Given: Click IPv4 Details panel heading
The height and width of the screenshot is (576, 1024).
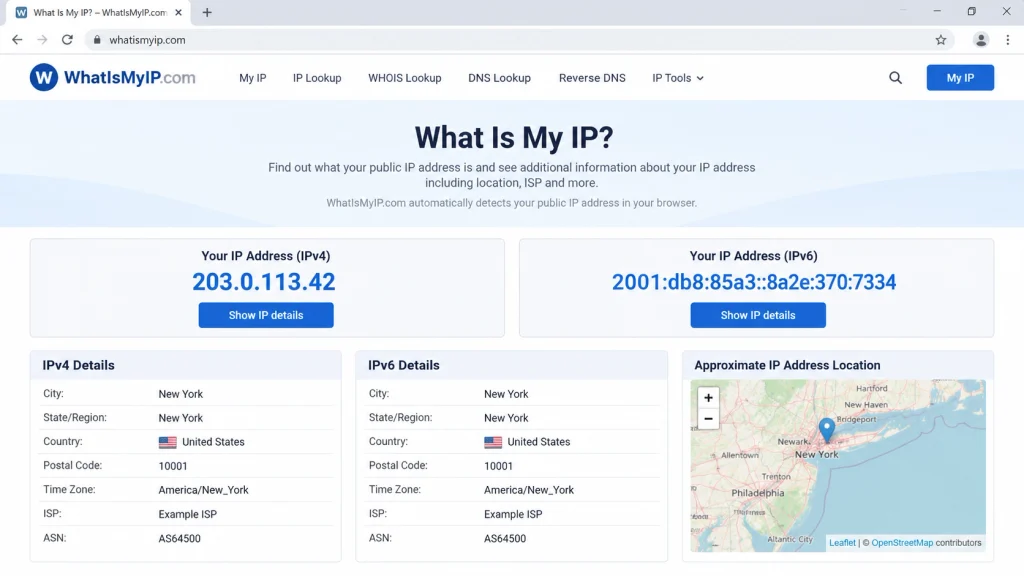Looking at the screenshot, I should pos(78,365).
